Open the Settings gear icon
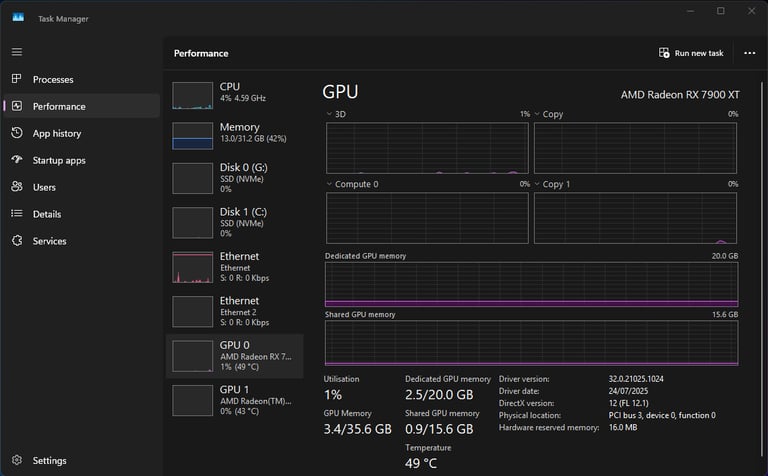768x476 pixels. click(x=17, y=461)
